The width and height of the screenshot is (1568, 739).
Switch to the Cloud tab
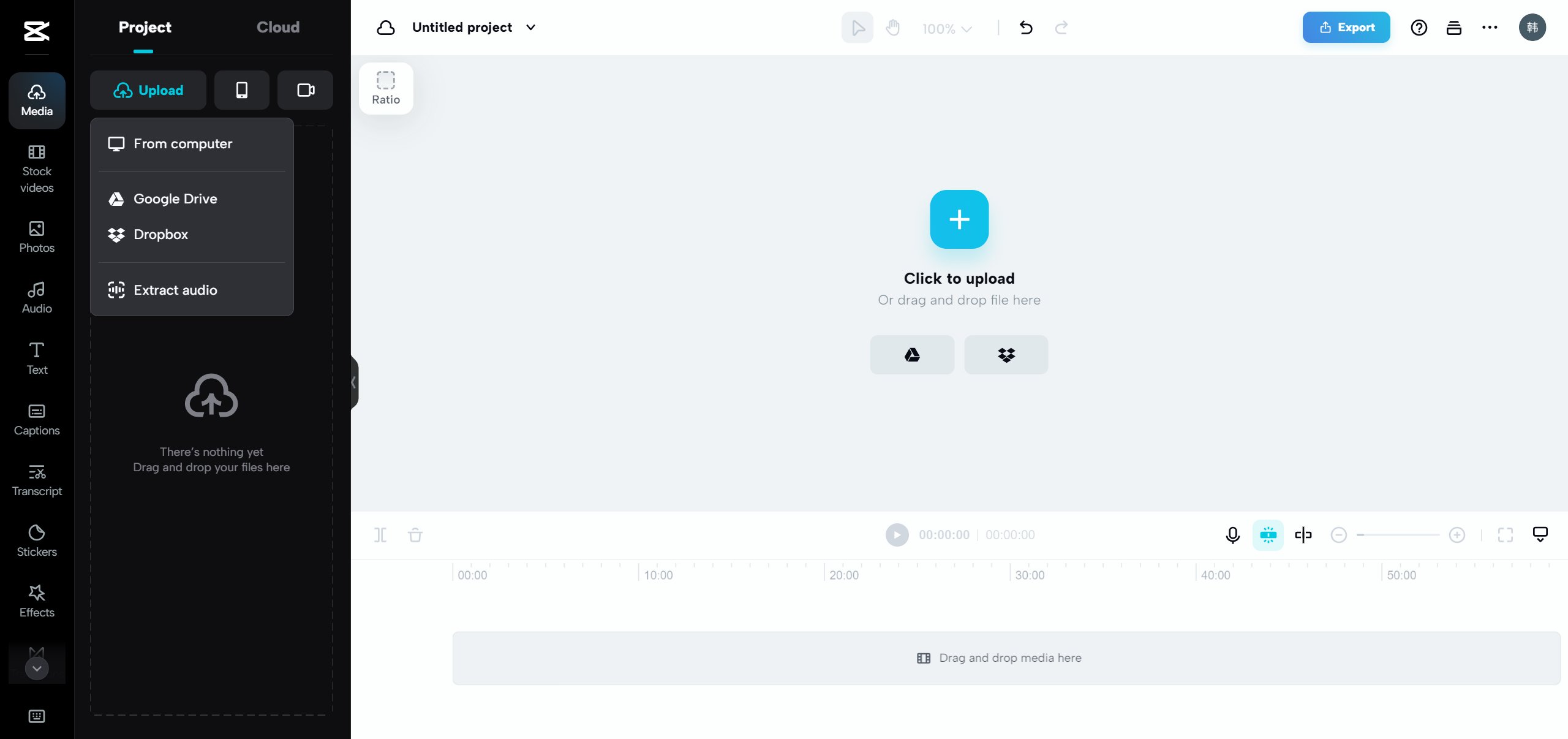pos(278,27)
